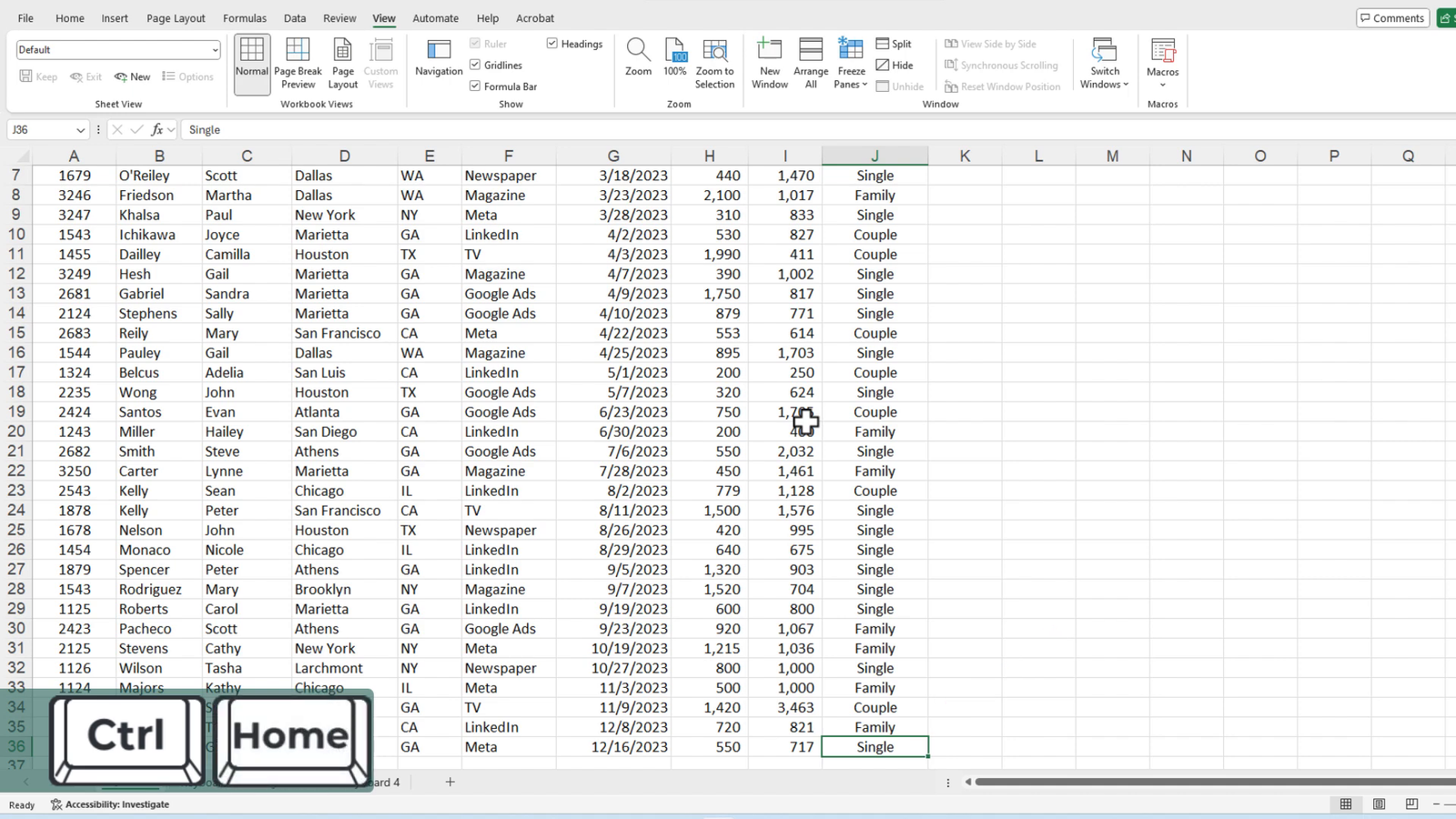Open the Comments pane

point(1392,17)
